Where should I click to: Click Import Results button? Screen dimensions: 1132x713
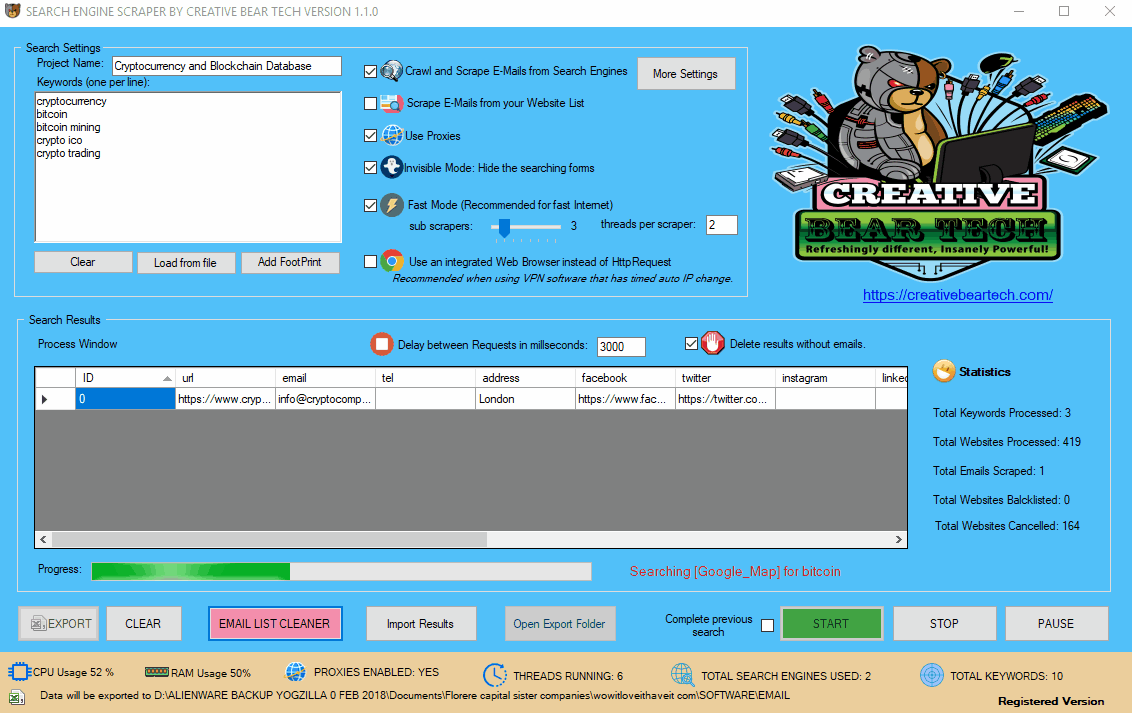(x=421, y=624)
